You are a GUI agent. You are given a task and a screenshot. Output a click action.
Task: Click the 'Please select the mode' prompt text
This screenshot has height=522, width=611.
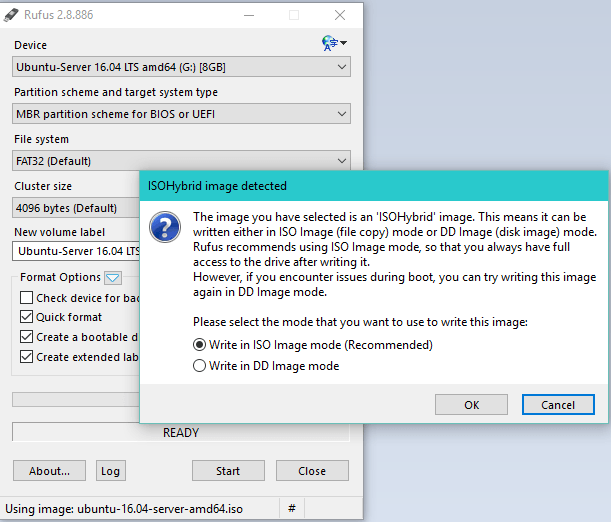tap(360, 322)
